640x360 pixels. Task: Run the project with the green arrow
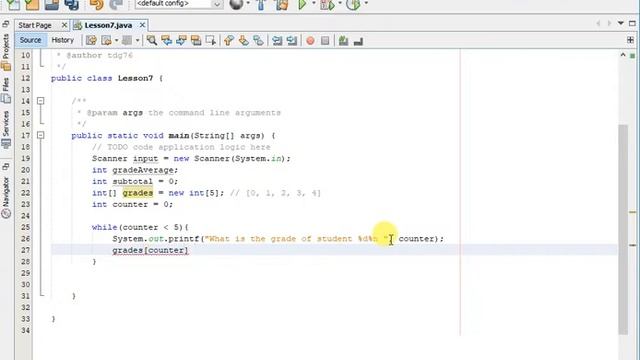[302, 4]
